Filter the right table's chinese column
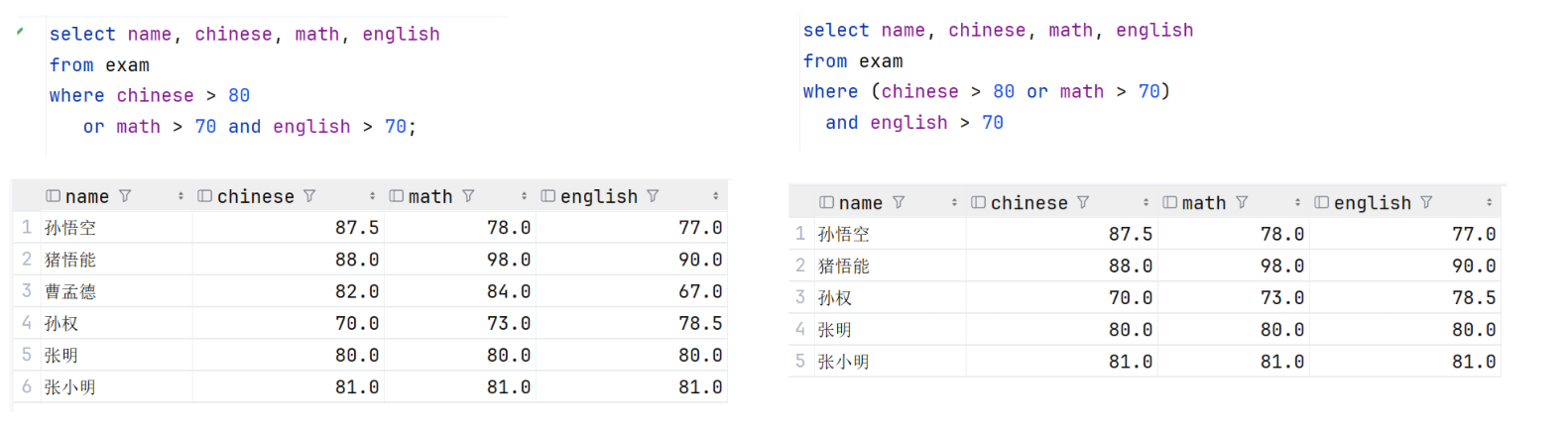Viewport: 1568px width, 427px height. pyautogui.click(x=1083, y=202)
